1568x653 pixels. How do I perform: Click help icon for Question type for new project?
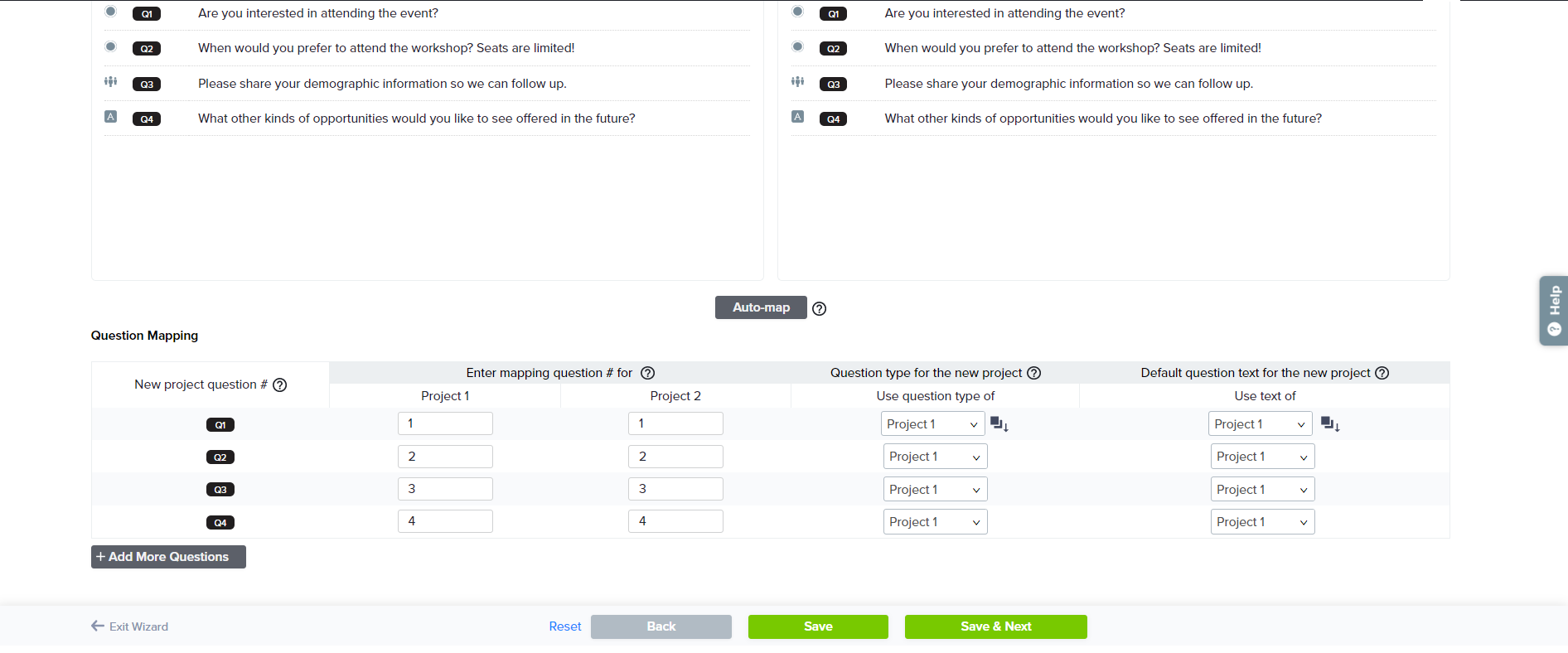pyautogui.click(x=1033, y=373)
